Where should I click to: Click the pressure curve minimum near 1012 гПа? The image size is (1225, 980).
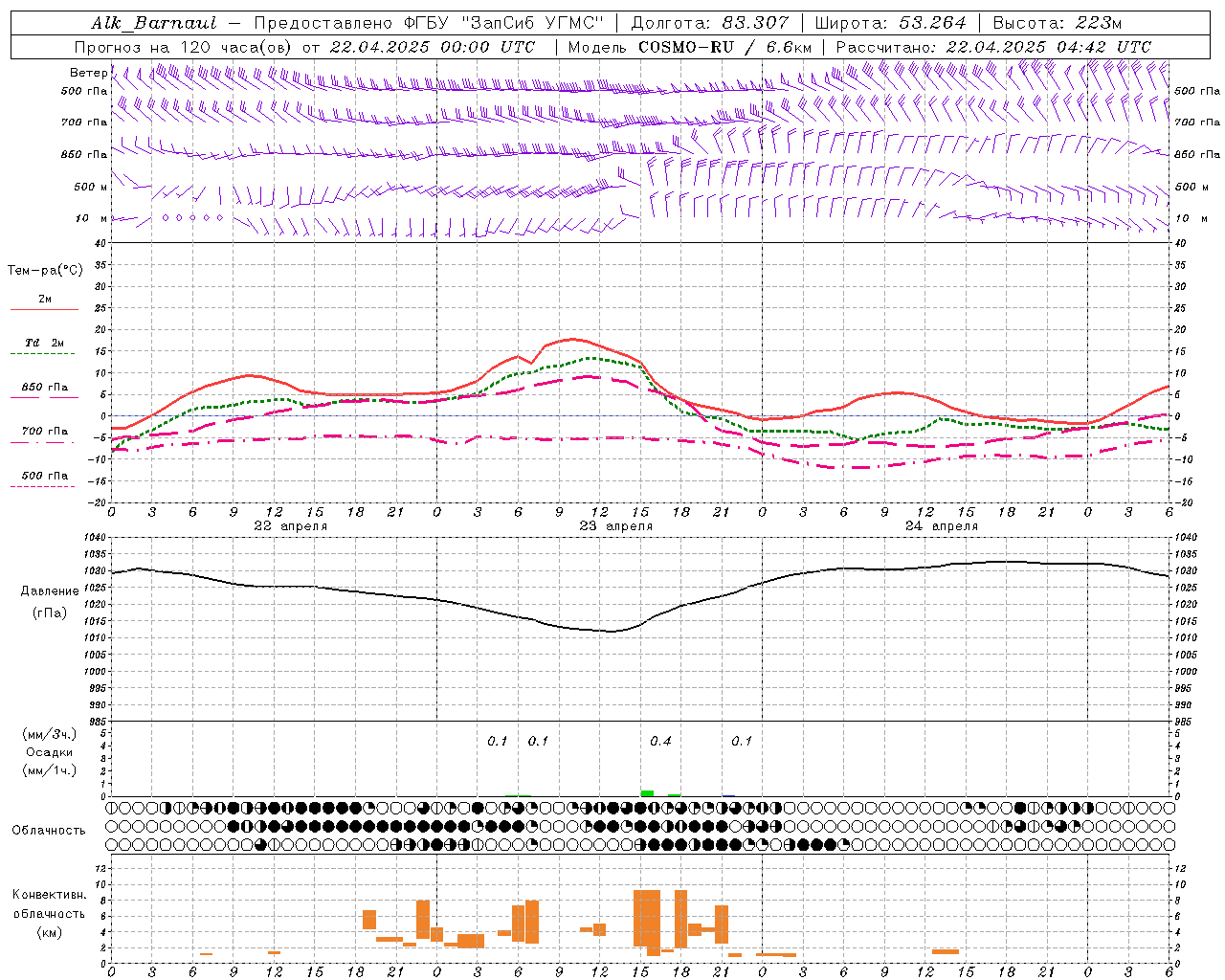(611, 631)
